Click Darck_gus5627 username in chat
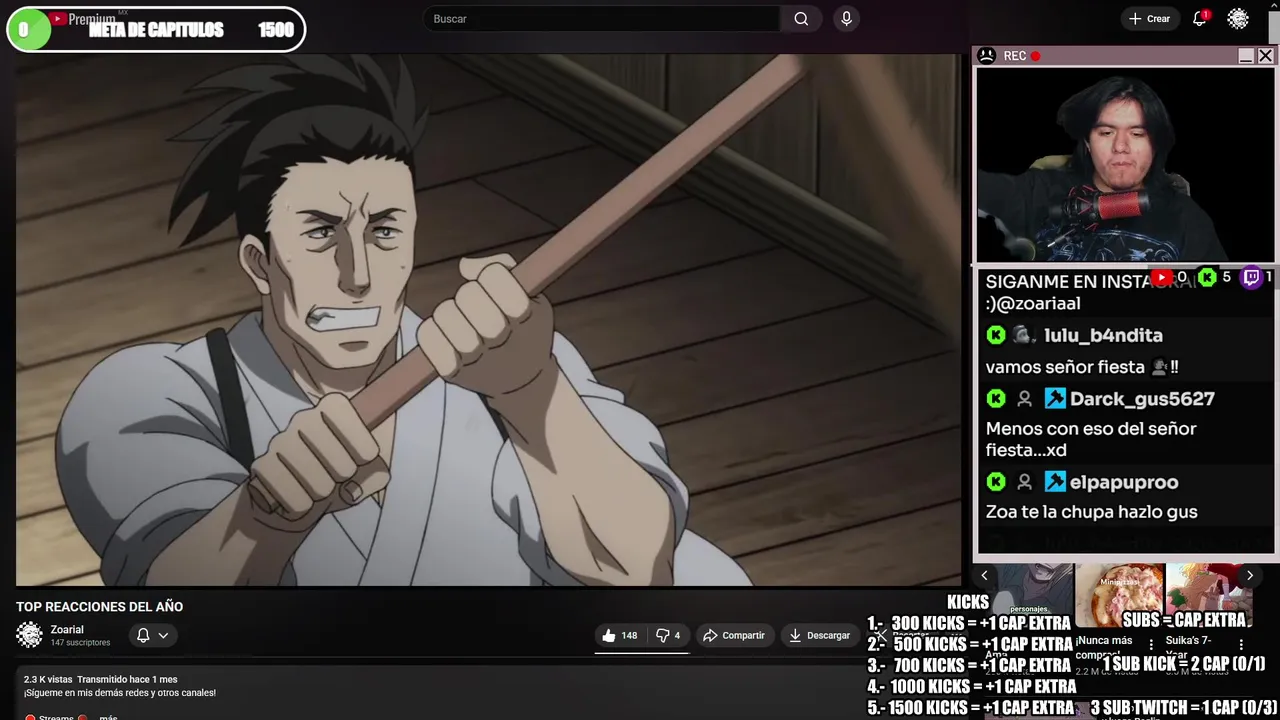 coord(1142,399)
